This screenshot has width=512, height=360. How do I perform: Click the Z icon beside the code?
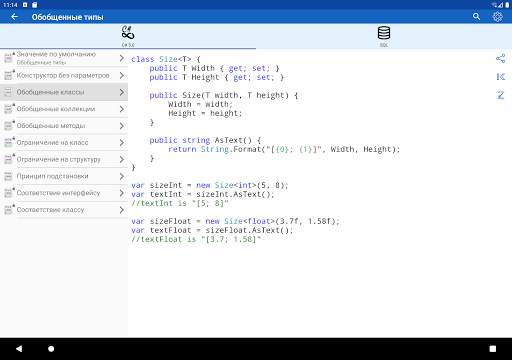pyautogui.click(x=500, y=95)
